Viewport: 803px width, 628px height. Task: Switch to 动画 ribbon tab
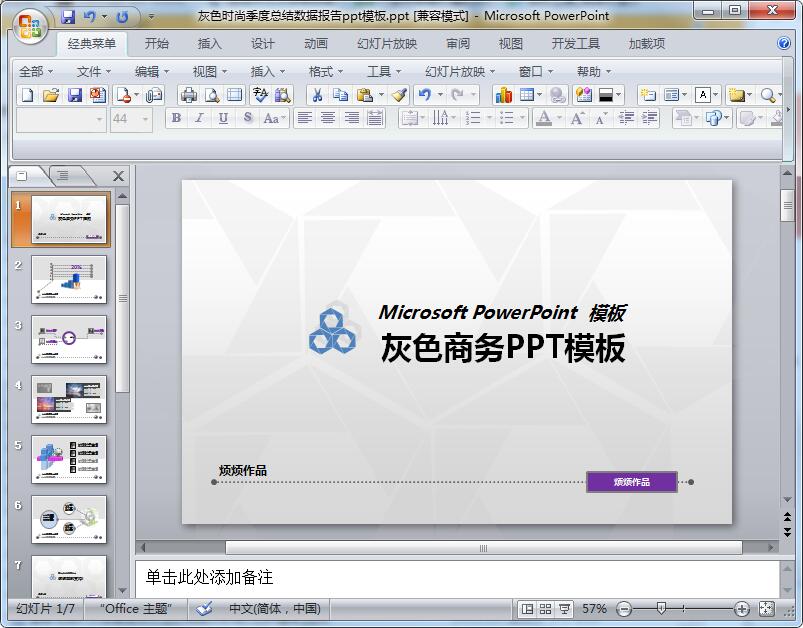tap(316, 44)
